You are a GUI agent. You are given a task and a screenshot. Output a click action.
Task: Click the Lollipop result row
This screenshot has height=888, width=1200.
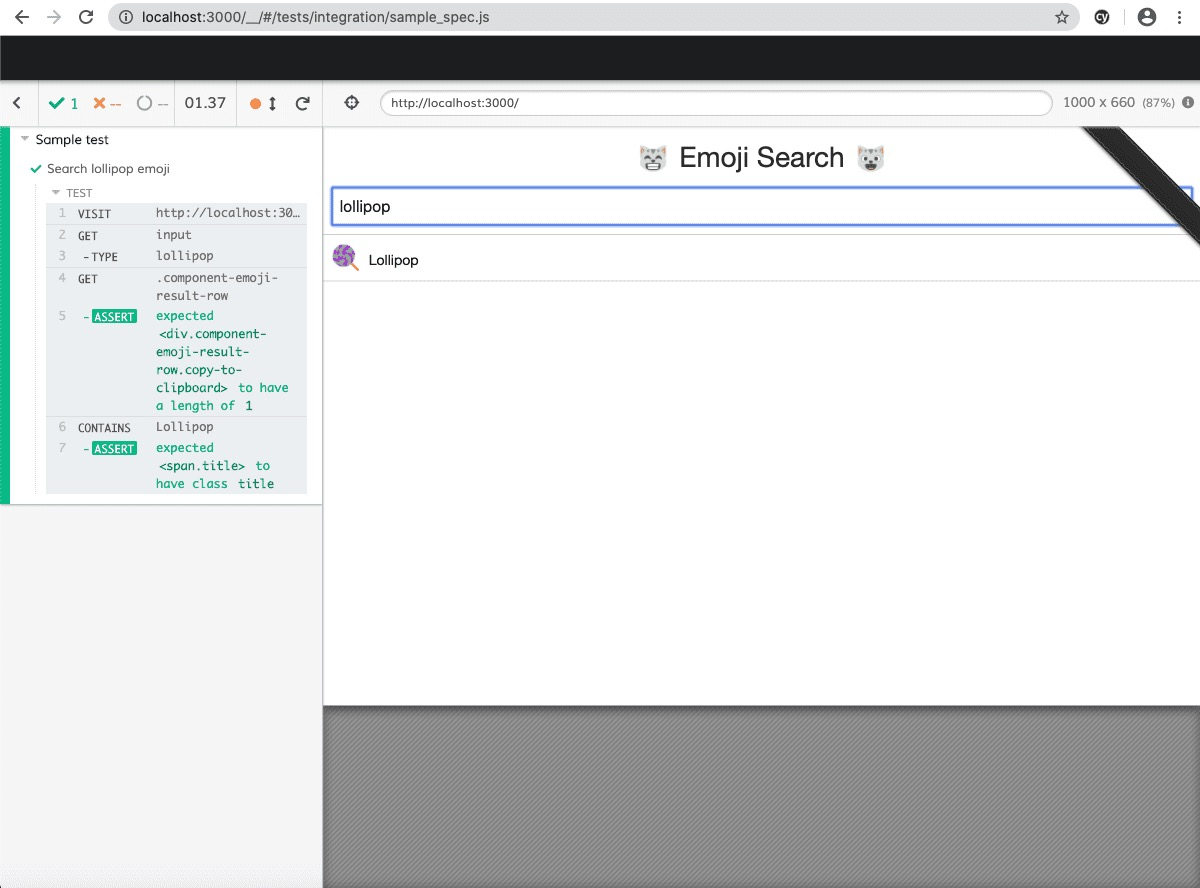point(761,259)
